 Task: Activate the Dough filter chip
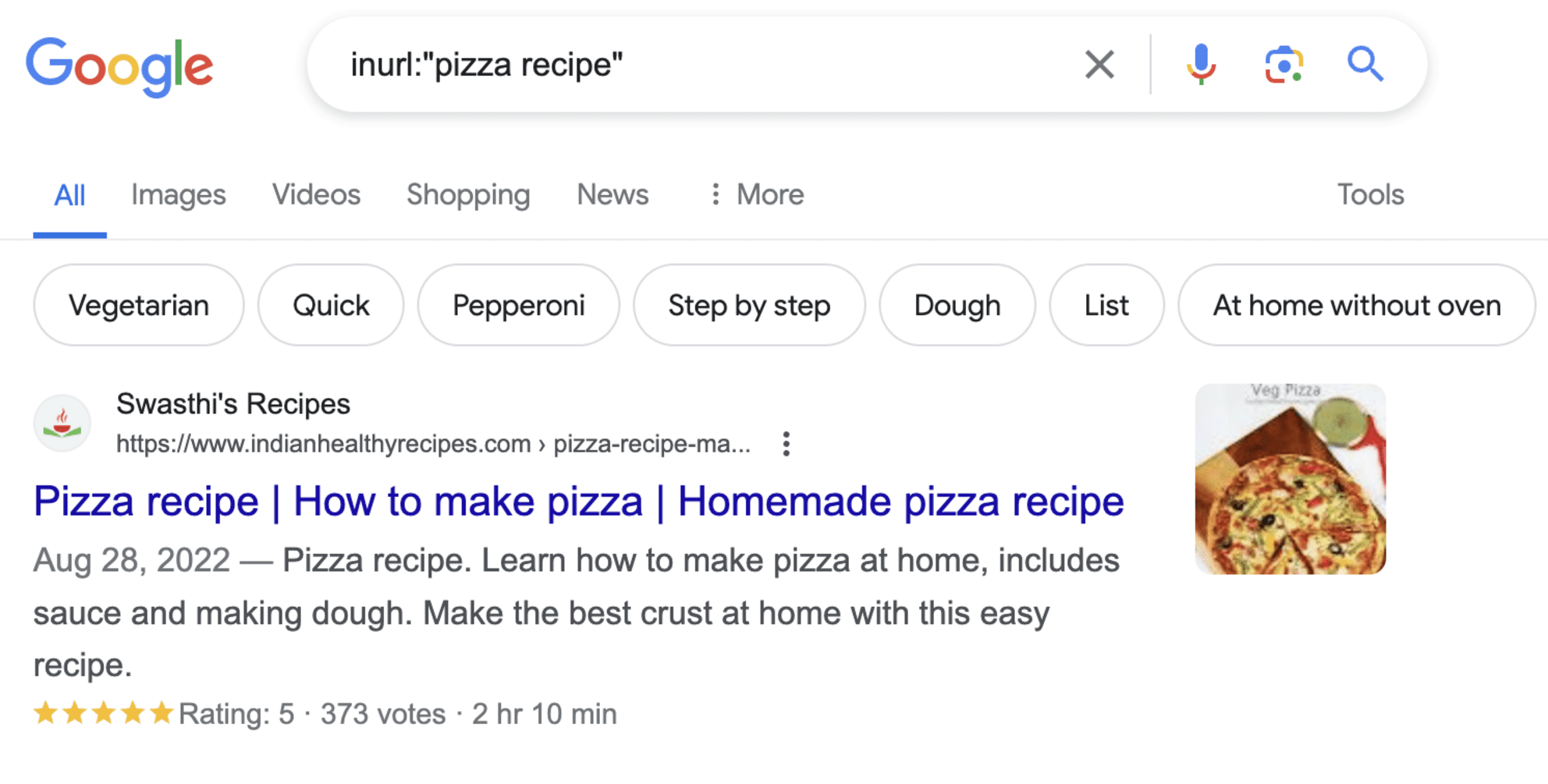[957, 305]
